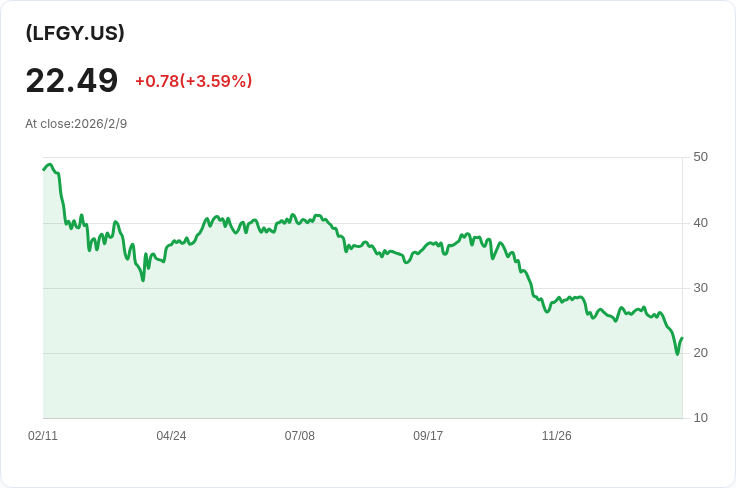Image resolution: width=736 pixels, height=488 pixels.
Task: Click the 50 label on the price axis
Action: click(700, 157)
